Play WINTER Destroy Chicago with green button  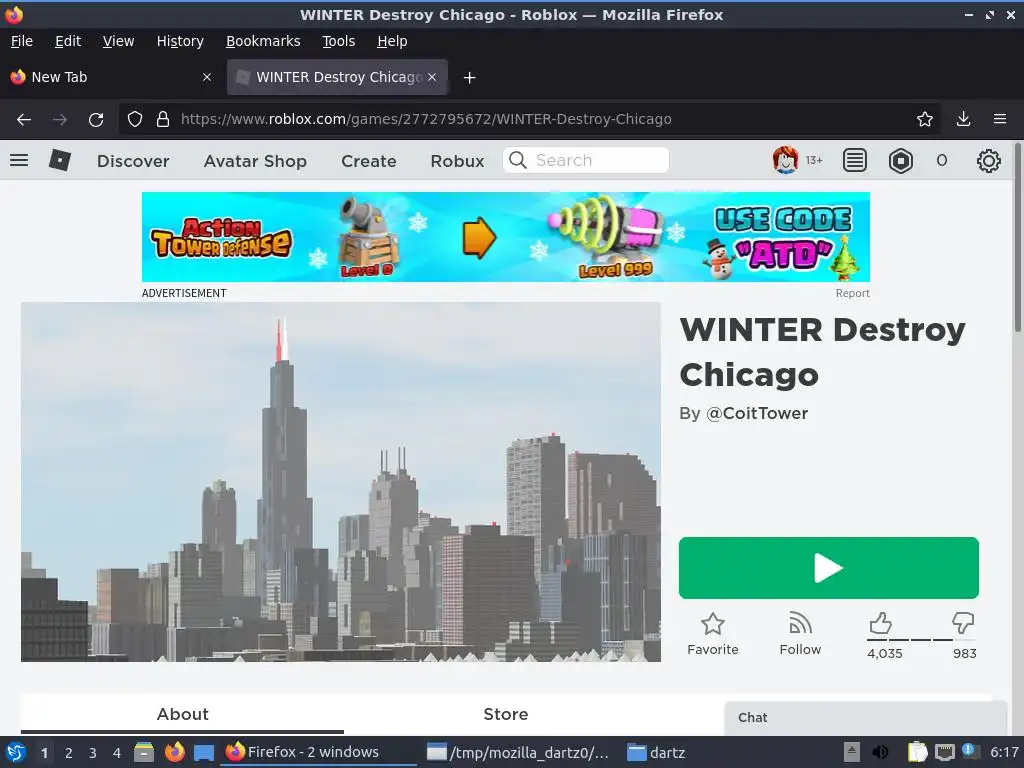coord(829,568)
